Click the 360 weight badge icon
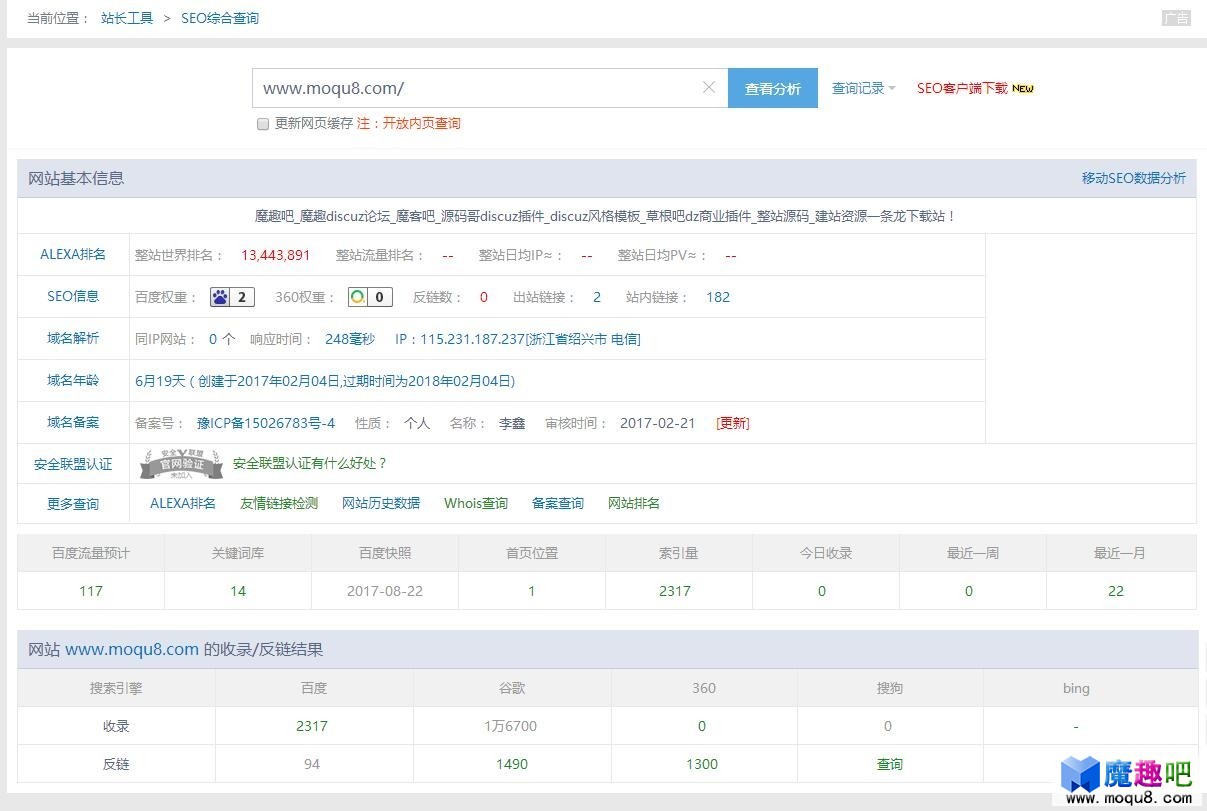Screen dimensions: 1207x811 point(370,297)
